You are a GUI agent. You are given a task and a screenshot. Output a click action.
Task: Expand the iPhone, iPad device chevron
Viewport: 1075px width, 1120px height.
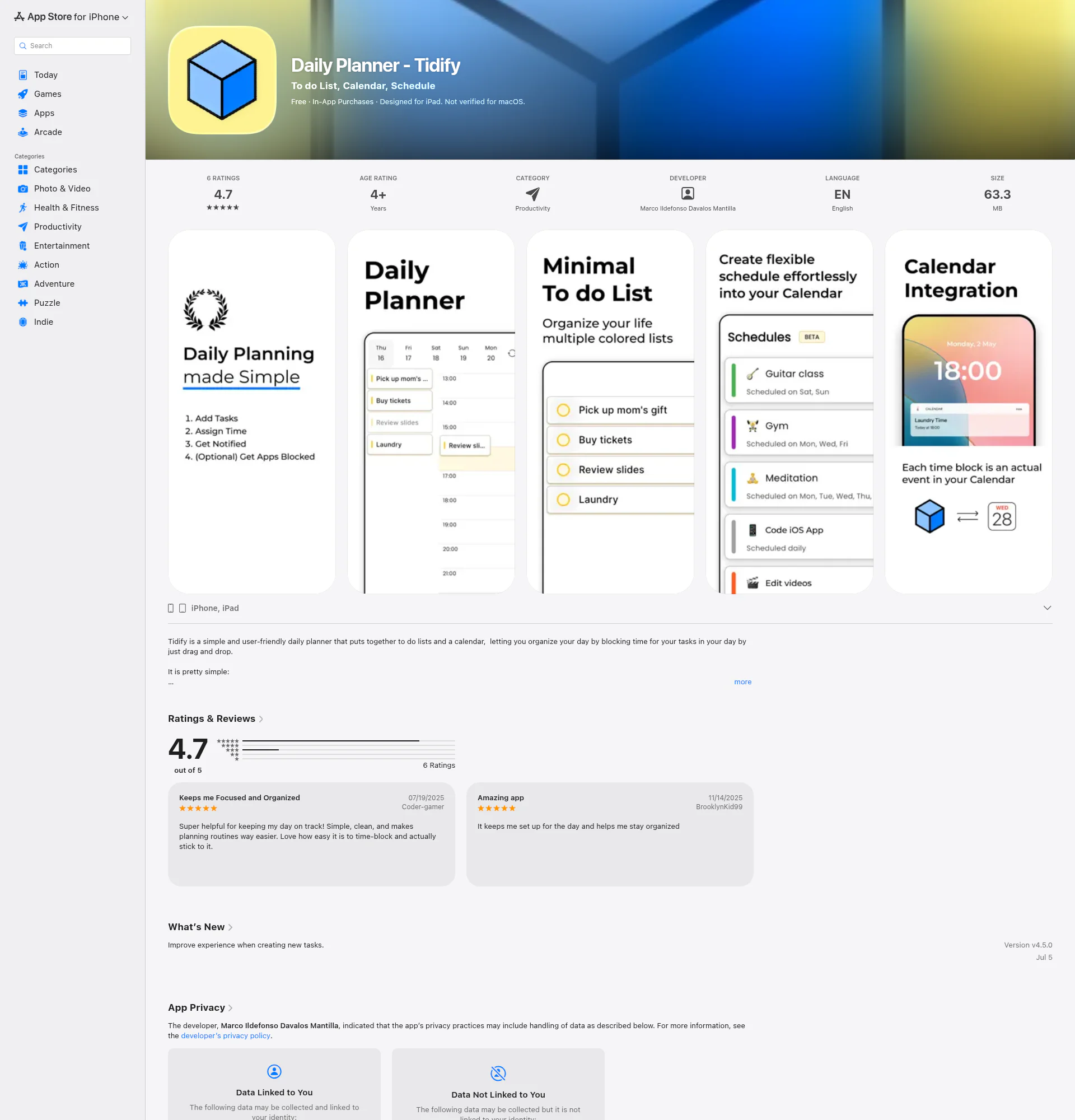(x=1047, y=608)
